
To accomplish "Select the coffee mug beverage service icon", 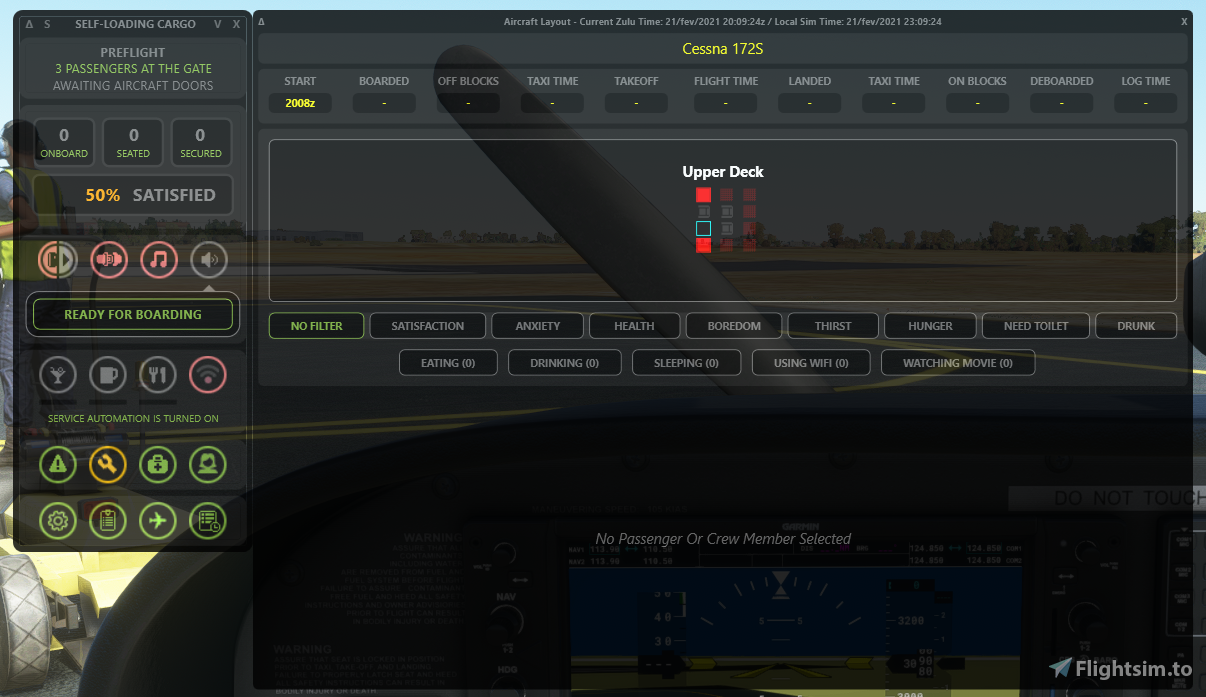I will click(107, 375).
